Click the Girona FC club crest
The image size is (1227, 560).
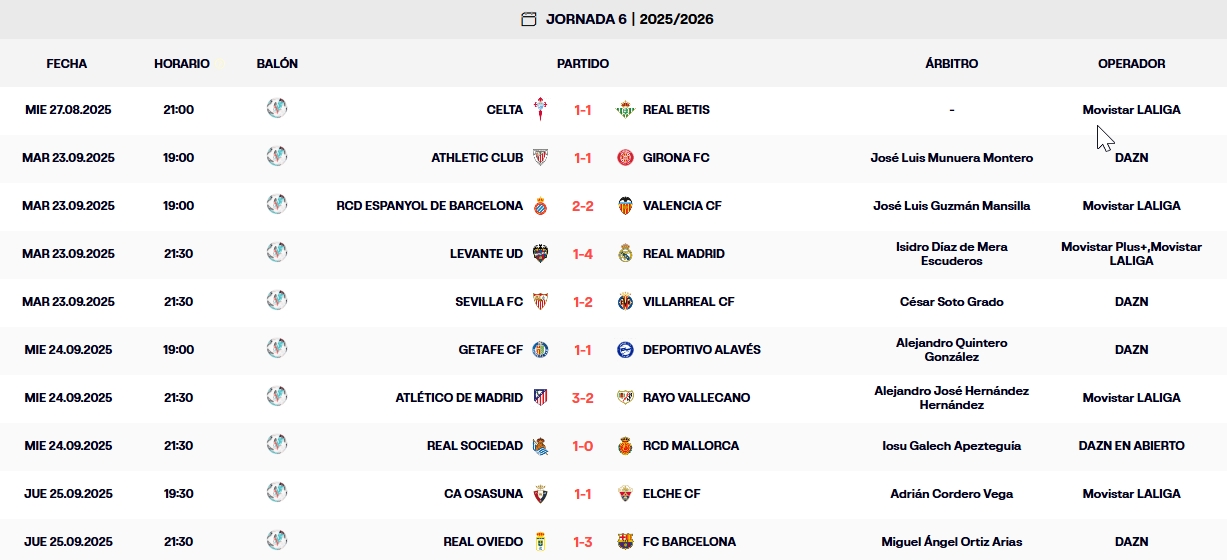click(625, 158)
